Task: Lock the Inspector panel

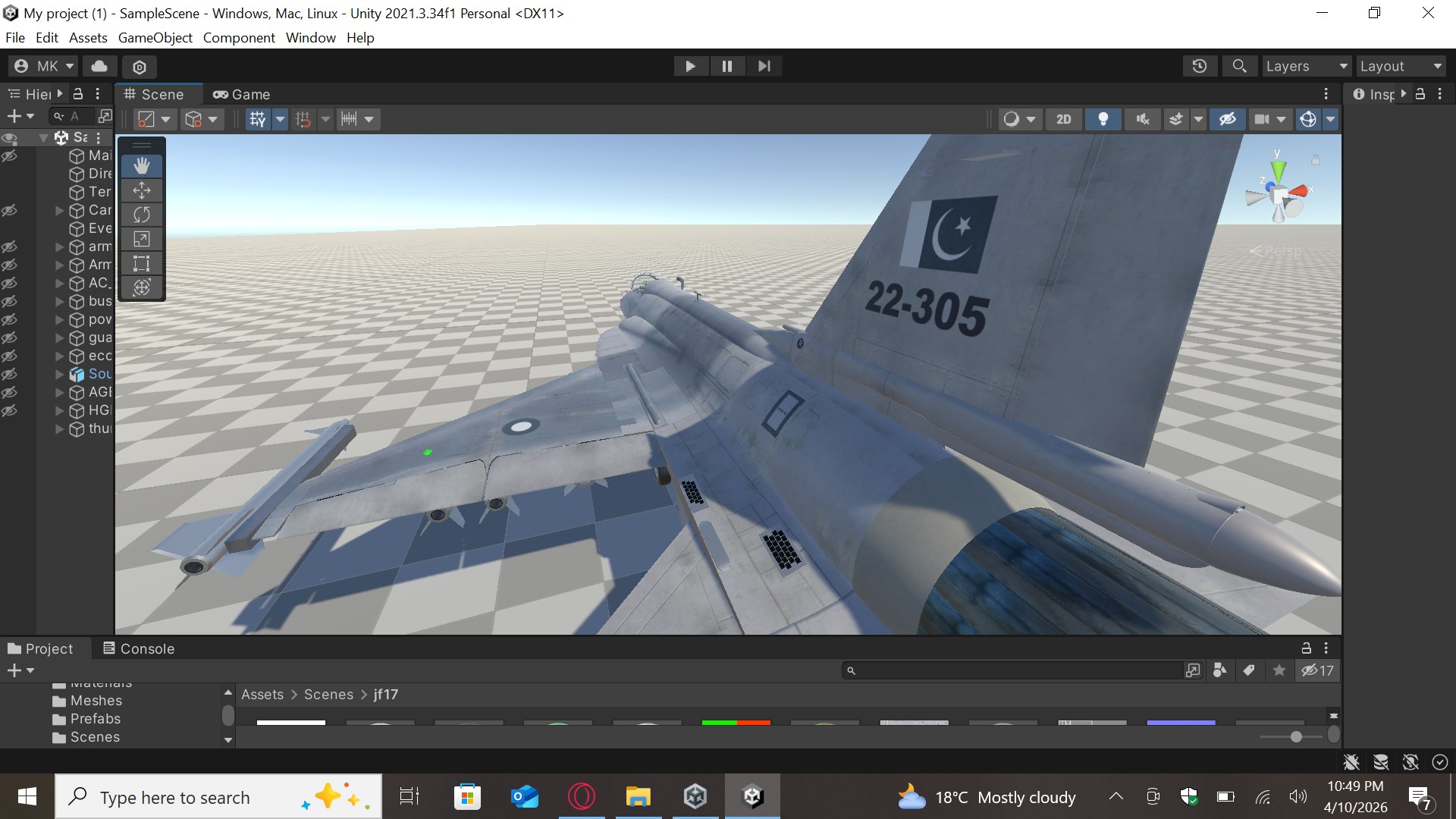Action: (1420, 94)
